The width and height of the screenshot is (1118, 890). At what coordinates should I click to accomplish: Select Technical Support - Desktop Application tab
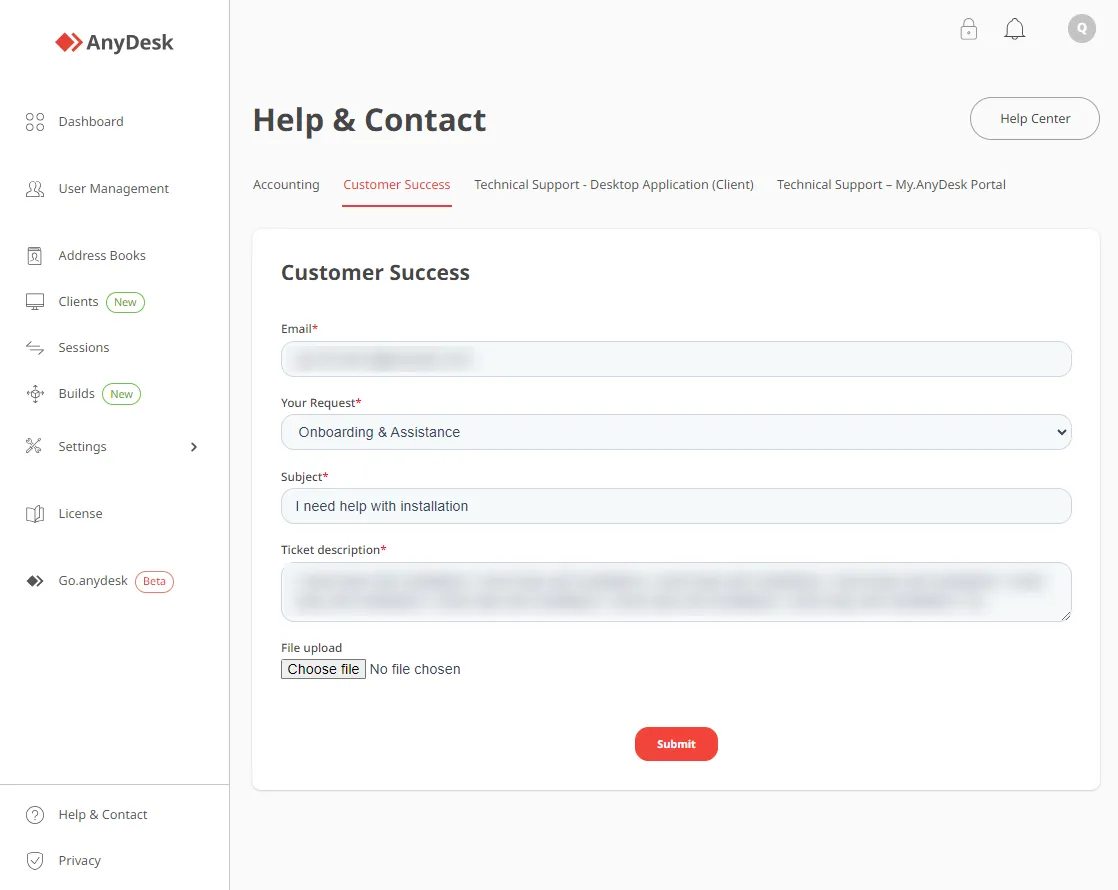[613, 185]
